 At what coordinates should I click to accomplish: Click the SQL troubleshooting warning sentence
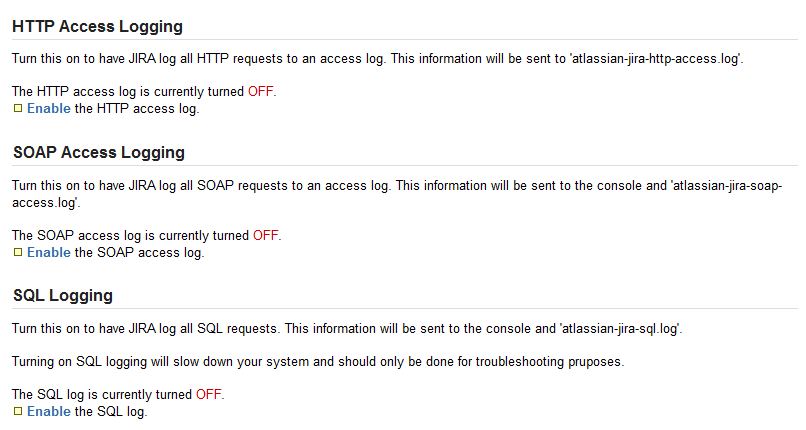(x=317, y=361)
